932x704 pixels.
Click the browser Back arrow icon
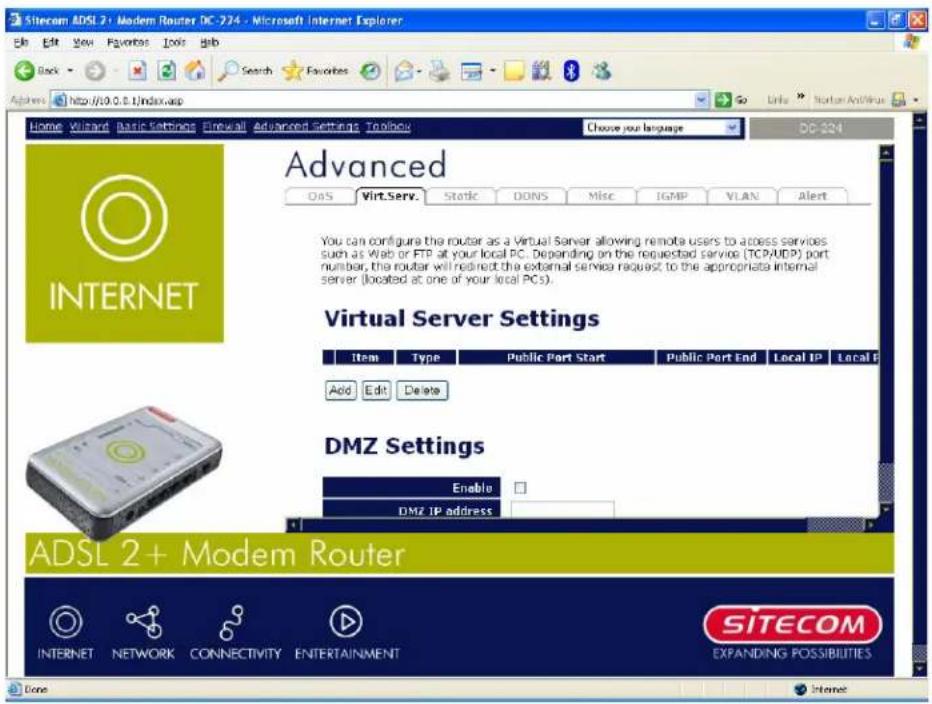tap(24, 71)
